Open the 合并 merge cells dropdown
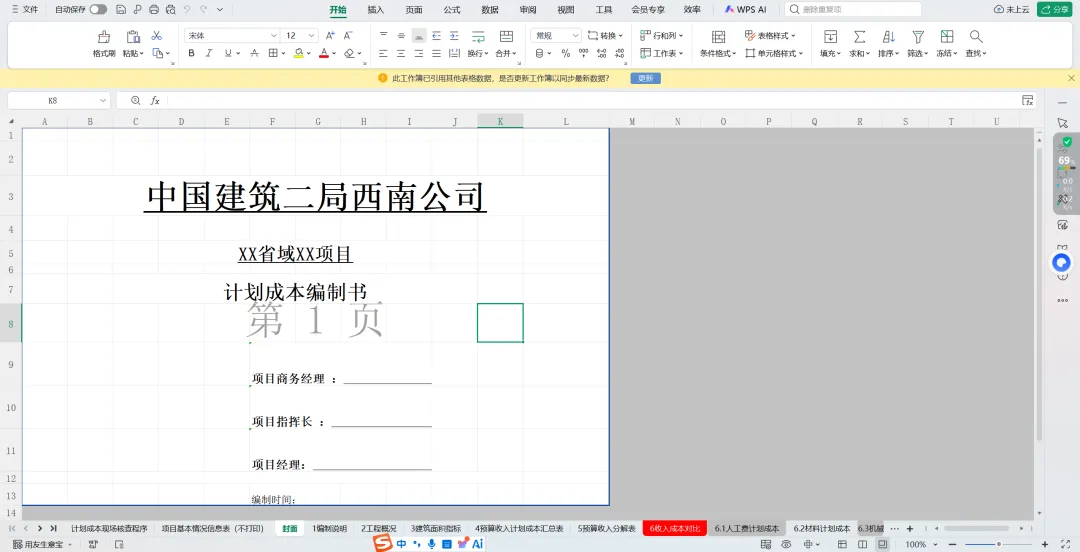1080x552 pixels. (506, 53)
